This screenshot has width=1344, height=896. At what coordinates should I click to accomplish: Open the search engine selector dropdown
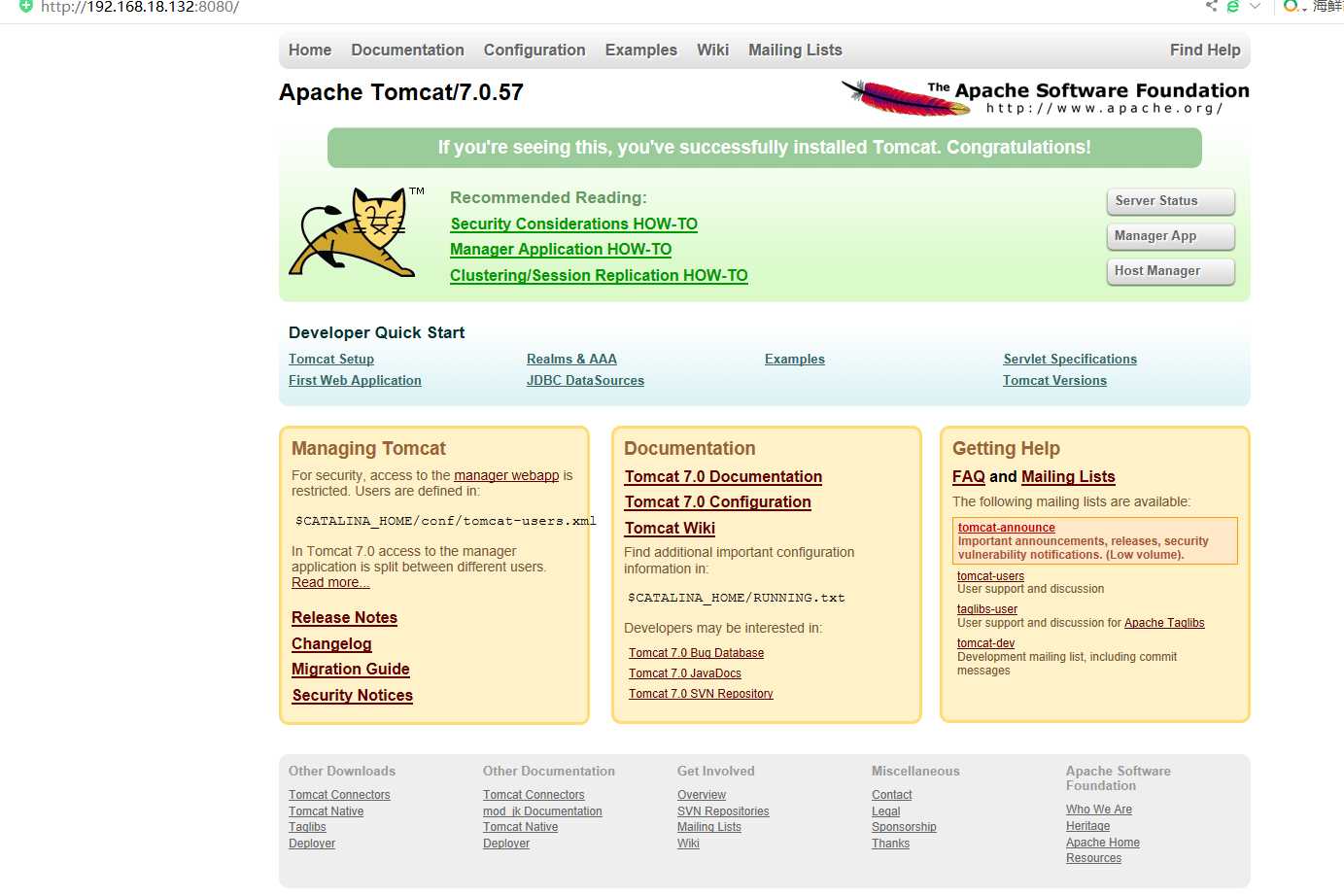[x=1295, y=6]
